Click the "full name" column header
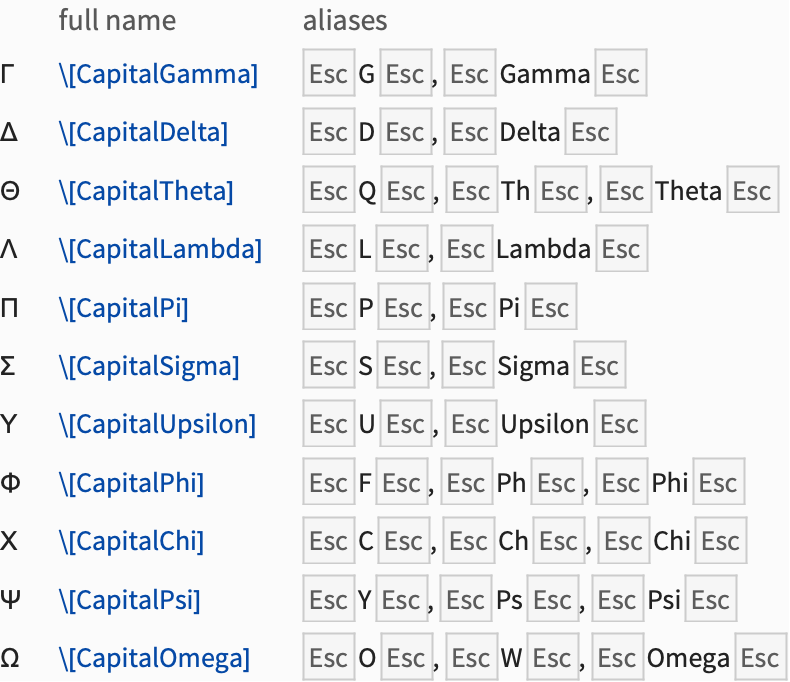Screen dimensions: 790x682 117,20
